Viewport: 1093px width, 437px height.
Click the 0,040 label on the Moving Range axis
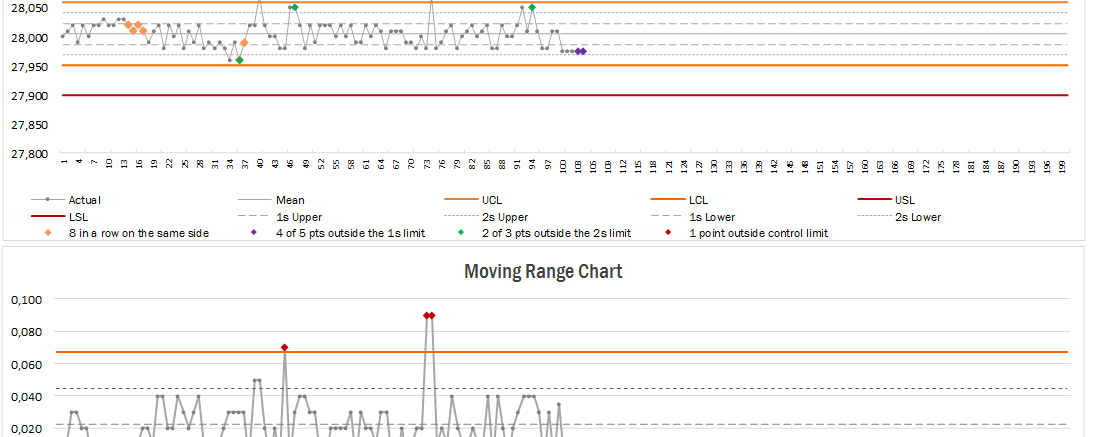coord(26,397)
